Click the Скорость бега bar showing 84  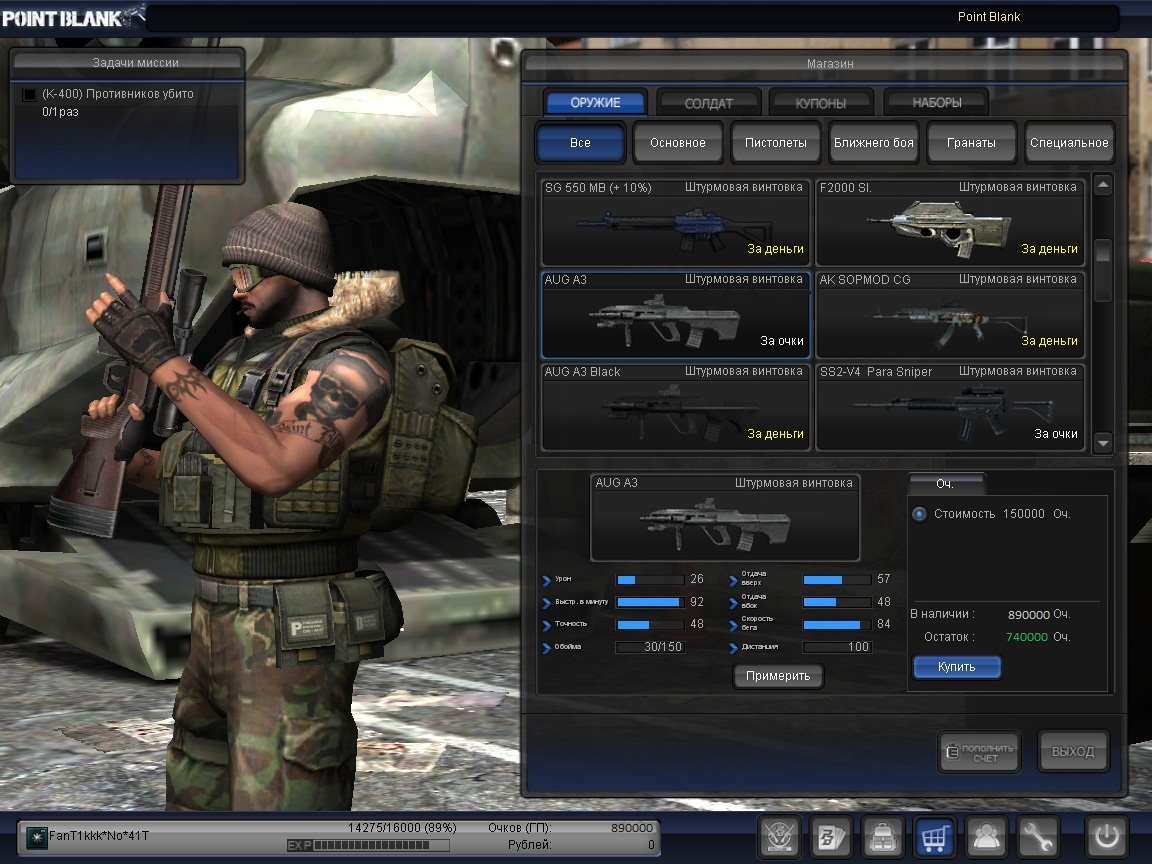pos(837,624)
